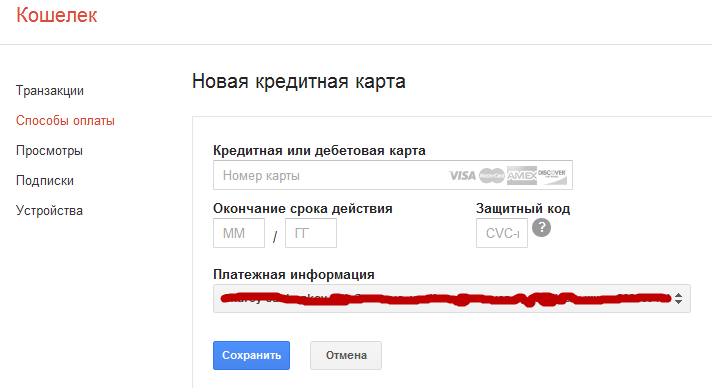
Task: Click the Окончание срока действия label
Action: [x=303, y=209]
